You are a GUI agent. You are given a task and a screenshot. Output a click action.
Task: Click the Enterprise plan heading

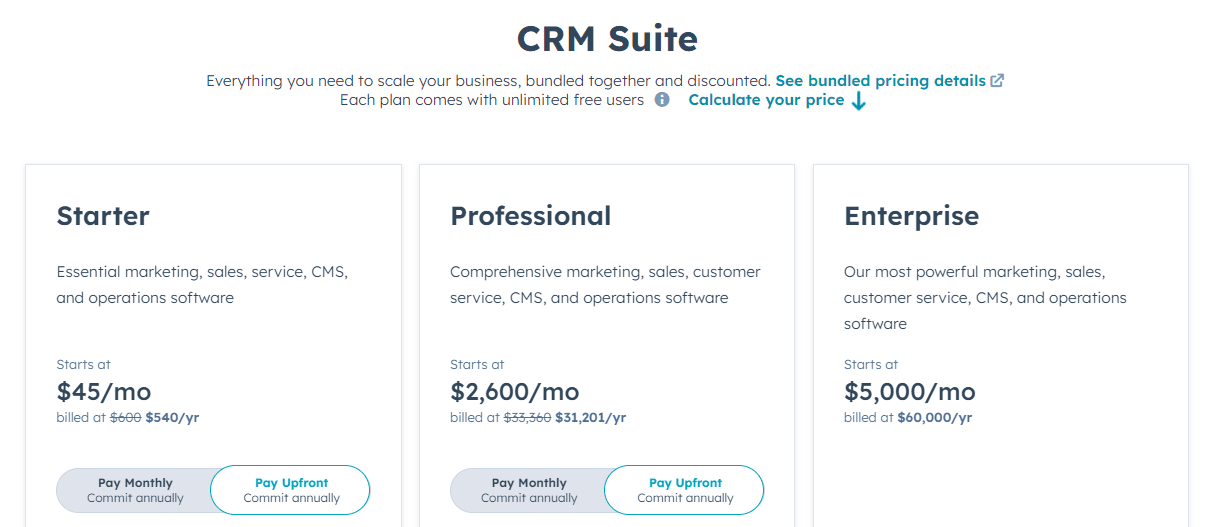[912, 216]
